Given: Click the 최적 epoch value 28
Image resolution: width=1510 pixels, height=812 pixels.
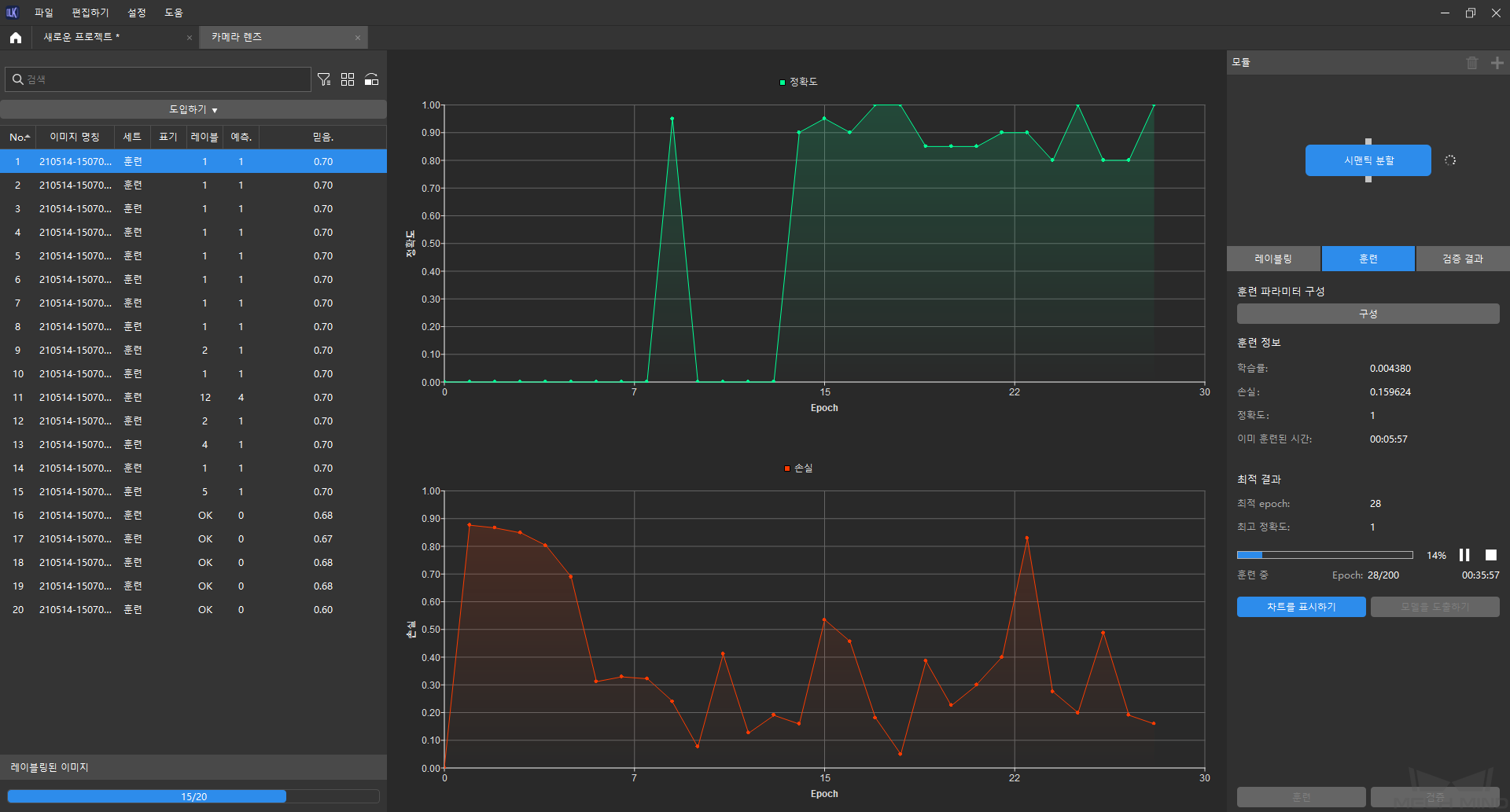Looking at the screenshot, I should (1376, 504).
